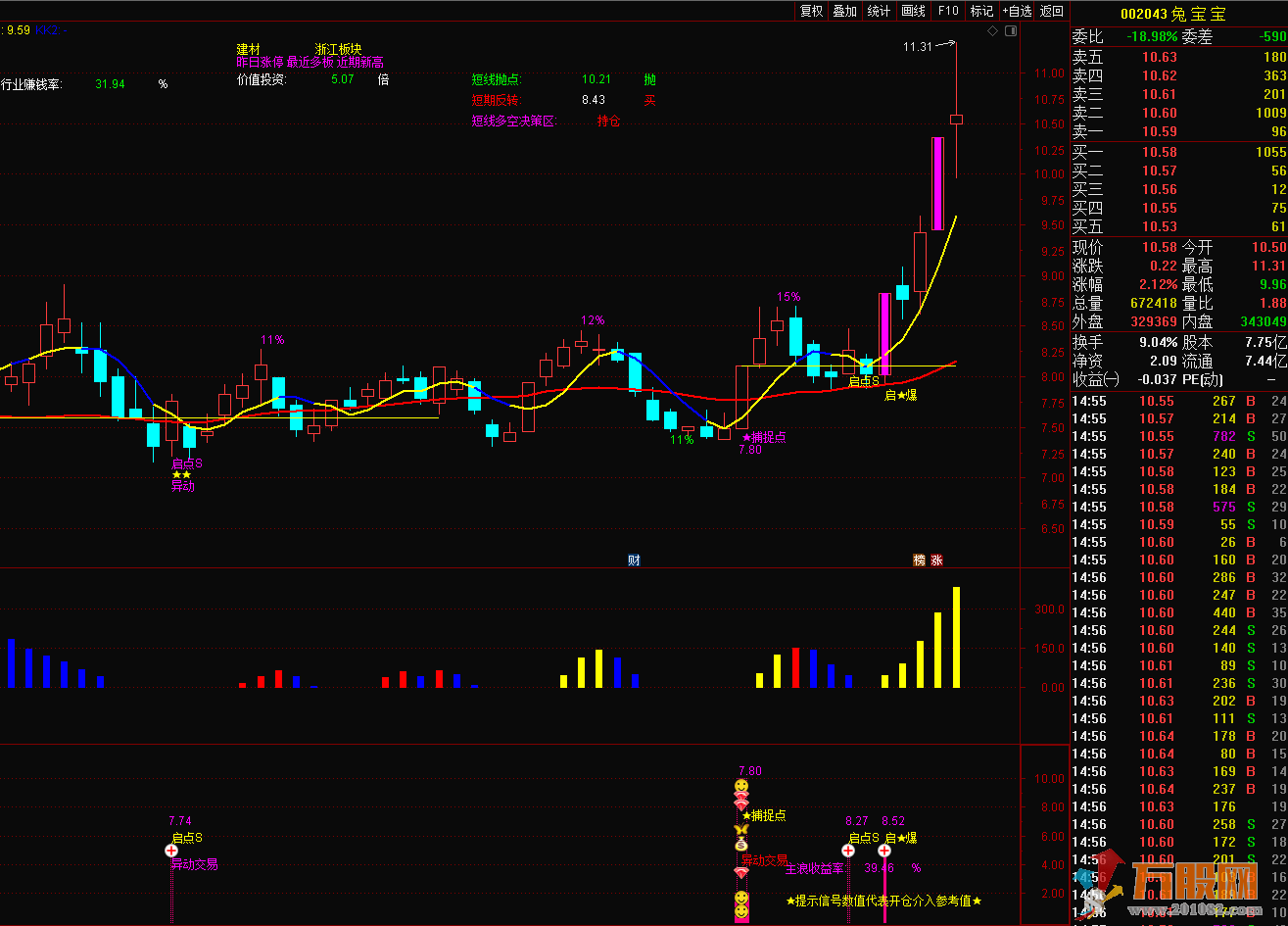Click the 涨 marker icon
Screen dimensions: 1288x926
click(x=936, y=560)
